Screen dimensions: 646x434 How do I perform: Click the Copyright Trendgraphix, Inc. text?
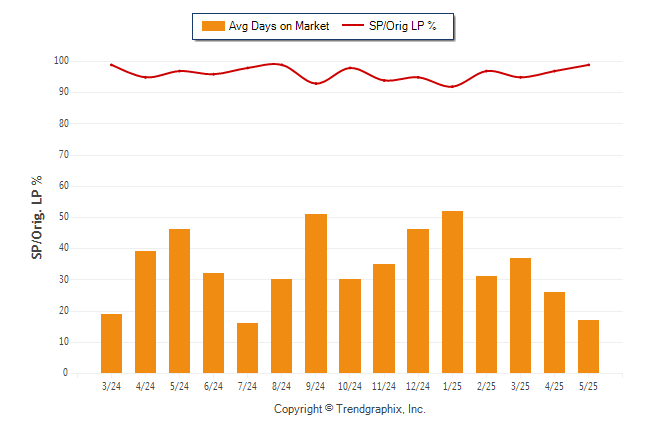(x=350, y=409)
